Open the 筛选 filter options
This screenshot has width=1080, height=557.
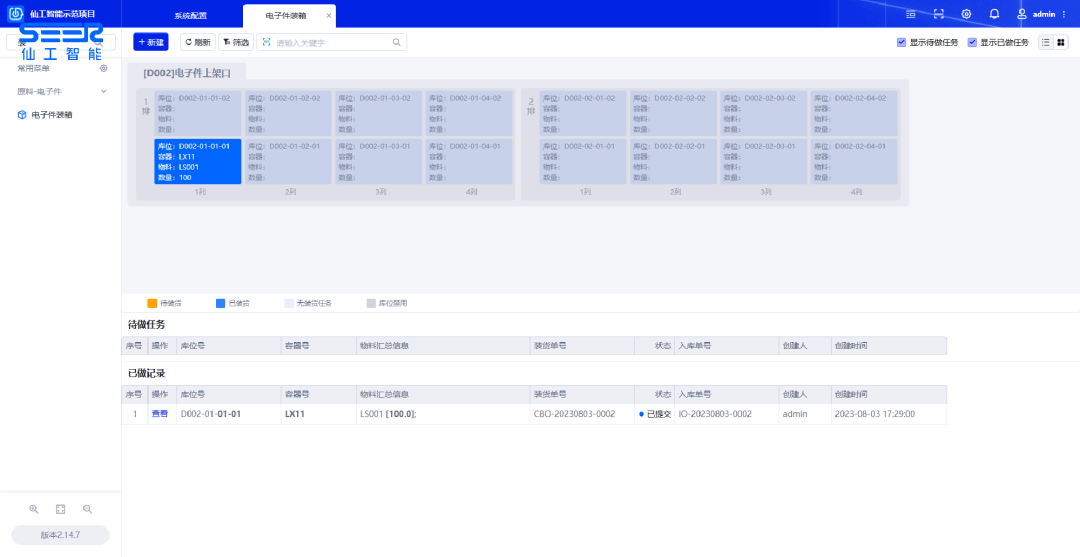point(236,42)
